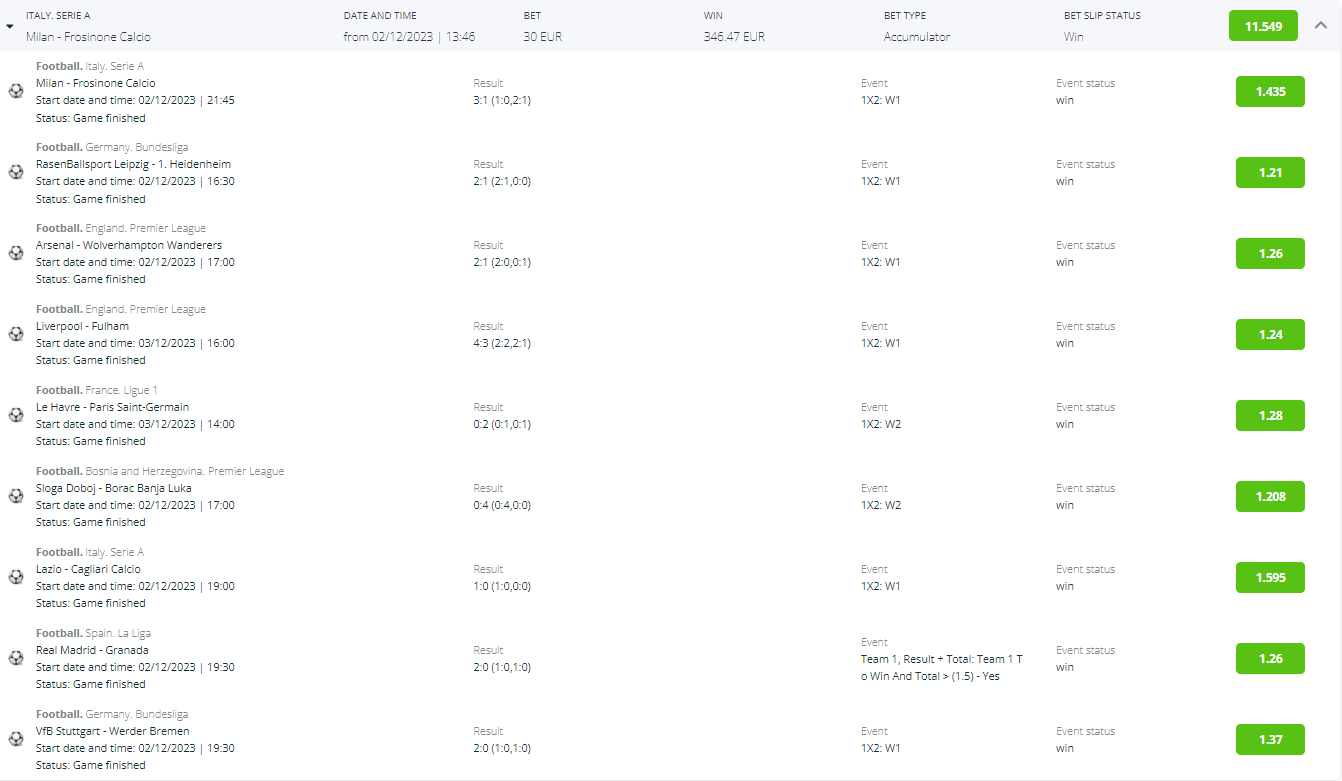Click the bet type value Accumulator
Image resolution: width=1342 pixels, height=781 pixels.
click(x=917, y=37)
